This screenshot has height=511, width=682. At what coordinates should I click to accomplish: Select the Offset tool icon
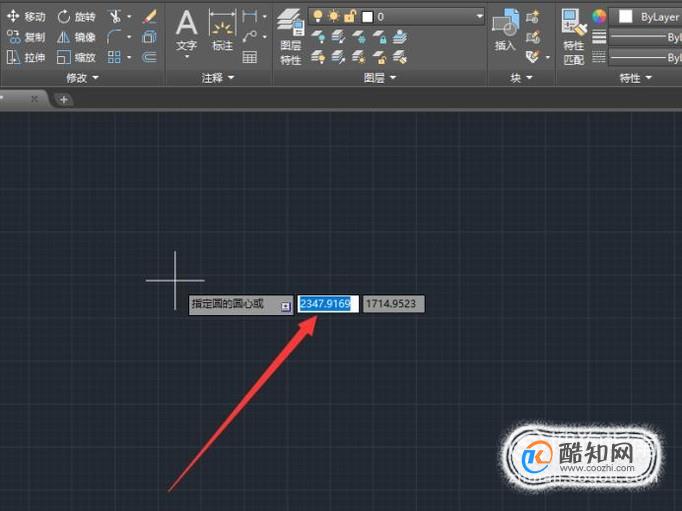(150, 57)
